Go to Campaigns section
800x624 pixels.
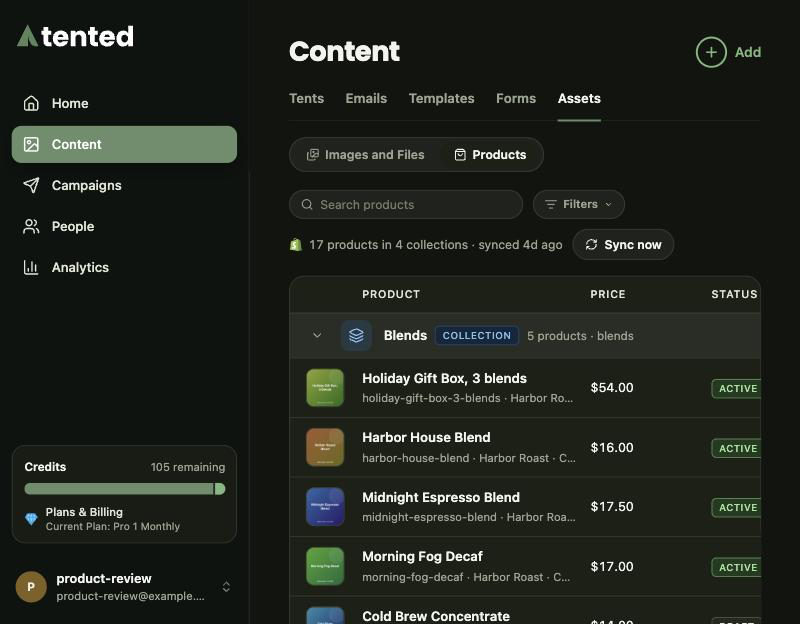click(x=124, y=185)
